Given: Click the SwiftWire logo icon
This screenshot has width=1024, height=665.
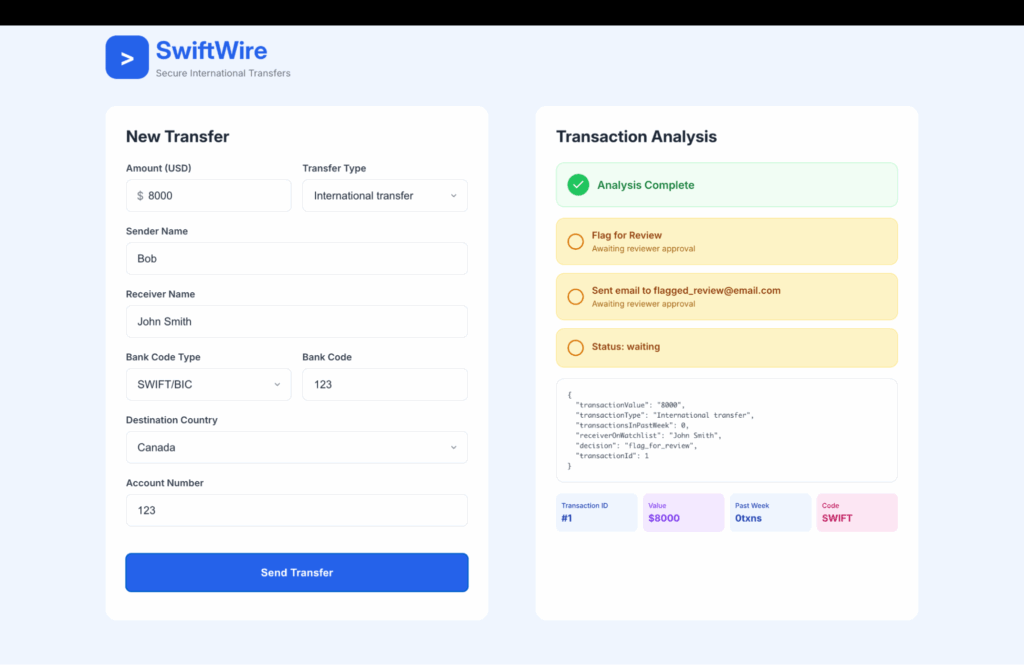Looking at the screenshot, I should point(127,58).
